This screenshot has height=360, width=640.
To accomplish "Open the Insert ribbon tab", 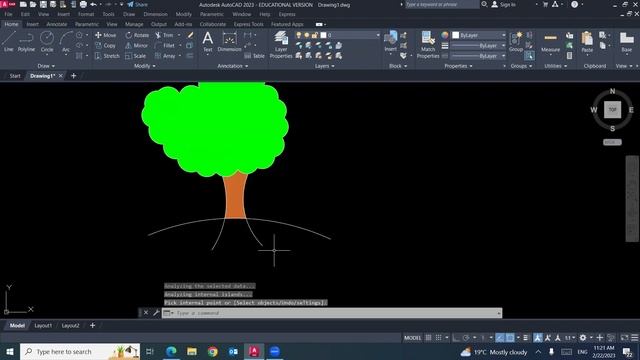I will tap(33, 24).
